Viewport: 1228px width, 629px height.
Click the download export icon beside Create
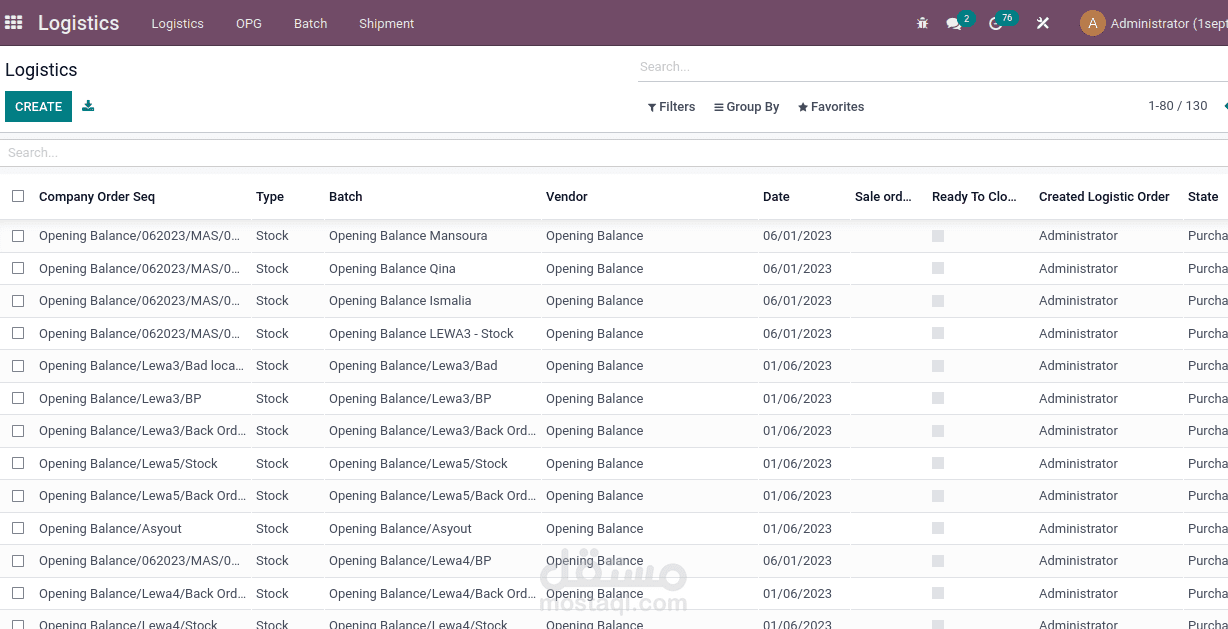[x=88, y=106]
